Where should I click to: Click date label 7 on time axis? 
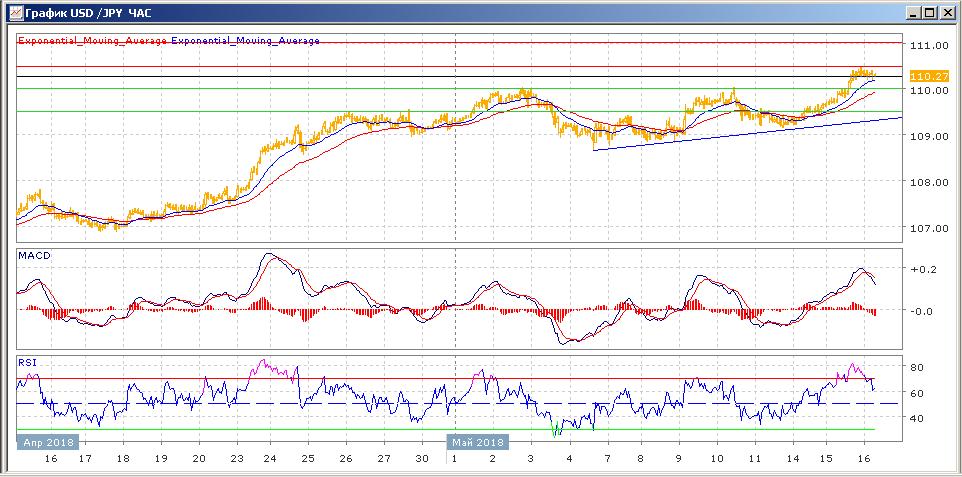point(607,459)
